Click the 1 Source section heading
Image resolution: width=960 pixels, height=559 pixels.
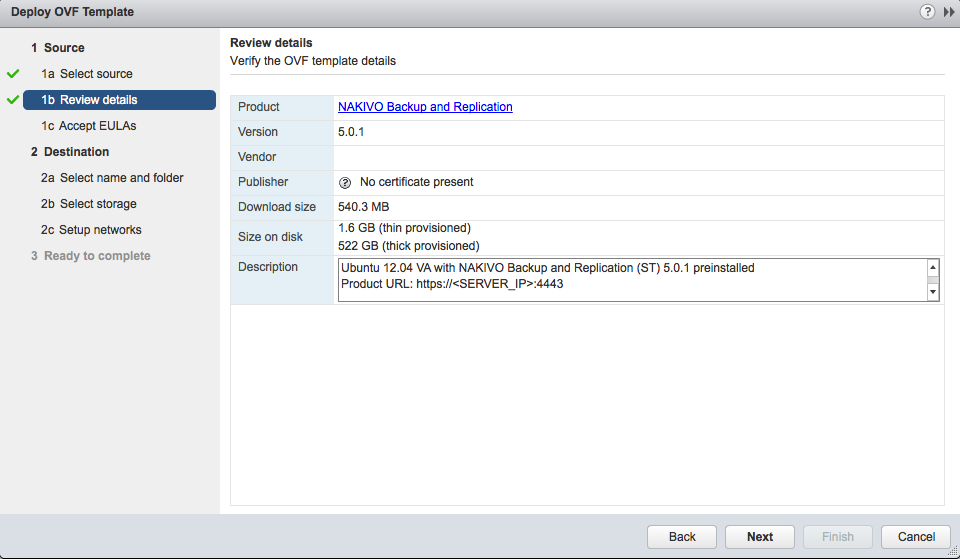coord(58,48)
